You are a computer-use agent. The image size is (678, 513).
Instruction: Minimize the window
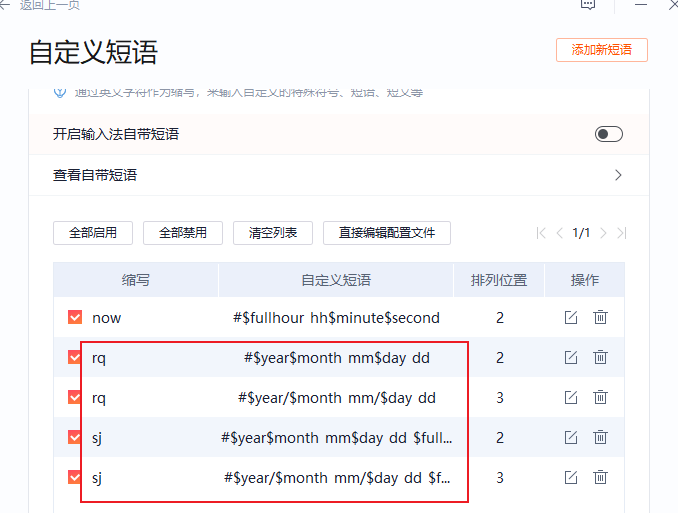[641, 4]
